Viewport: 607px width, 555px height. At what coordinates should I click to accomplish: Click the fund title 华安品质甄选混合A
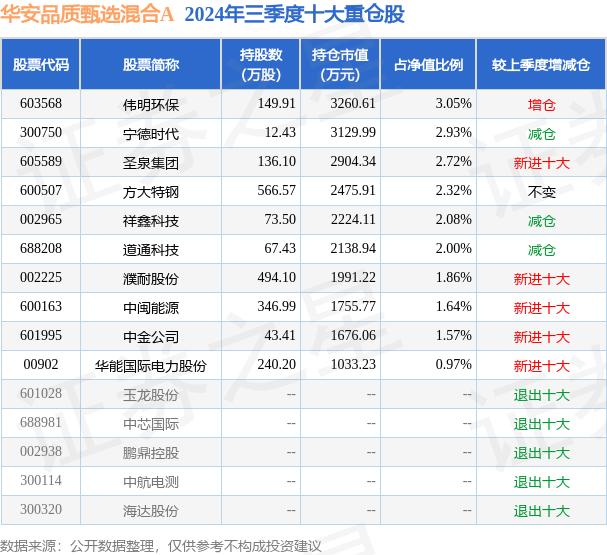point(87,15)
